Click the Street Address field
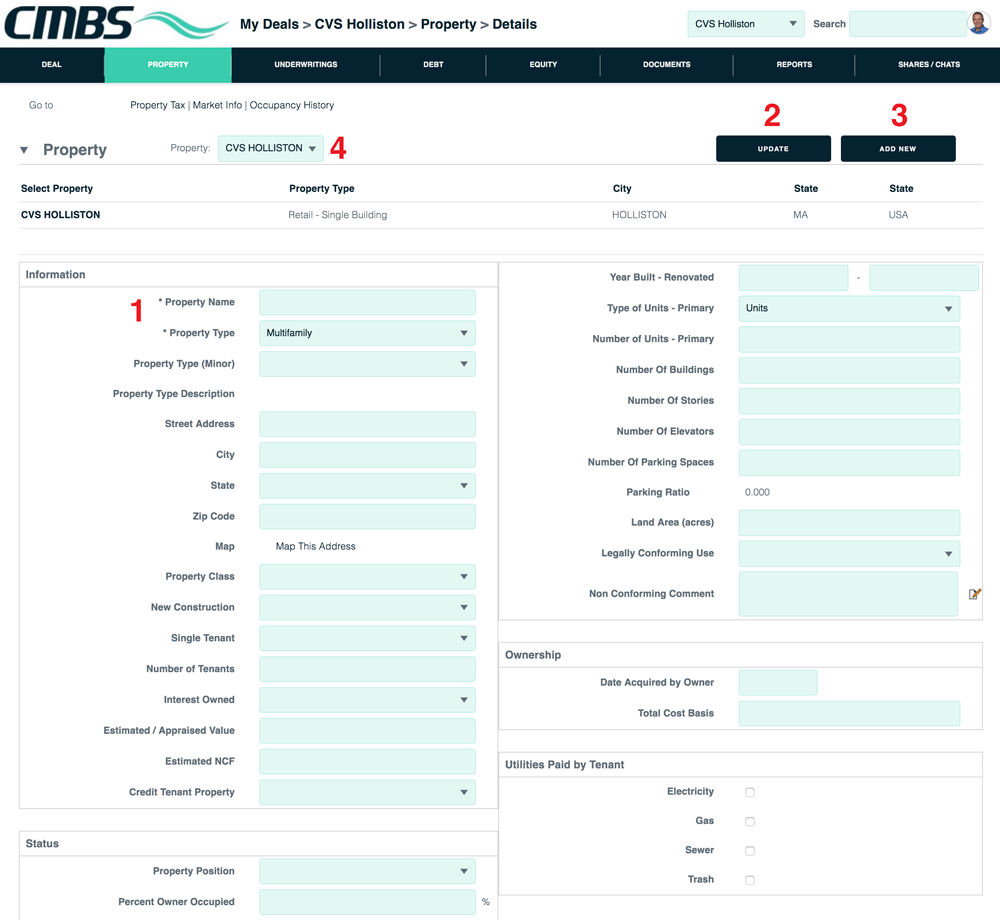 (x=367, y=424)
